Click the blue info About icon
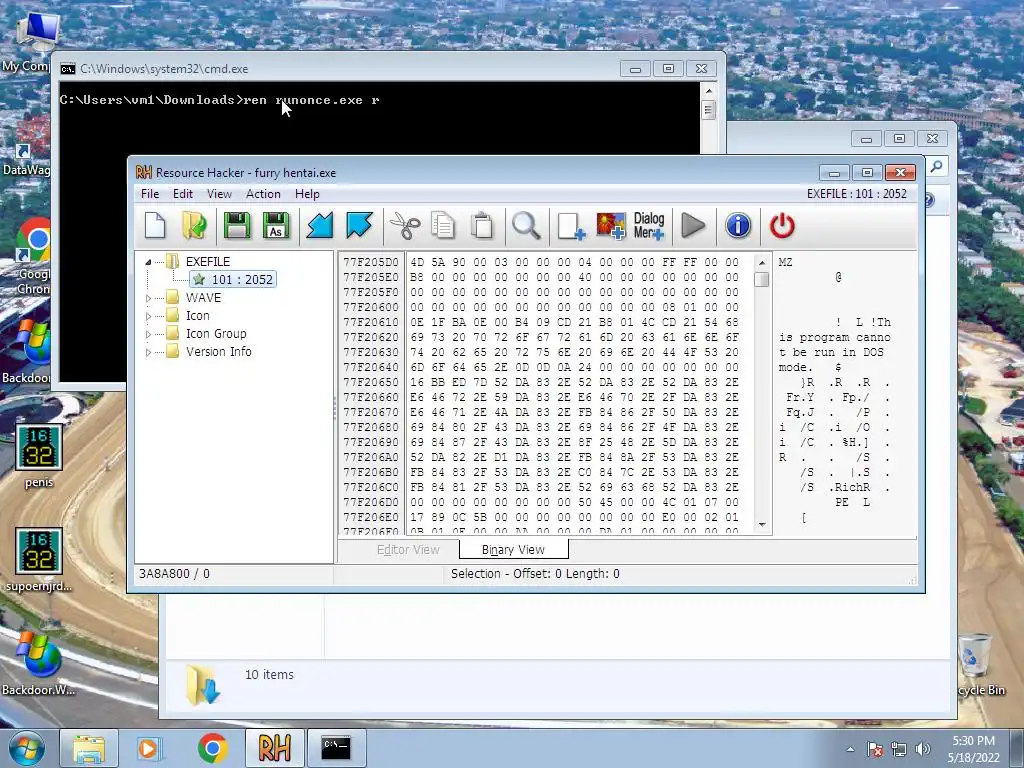1024x768 pixels. tap(738, 226)
